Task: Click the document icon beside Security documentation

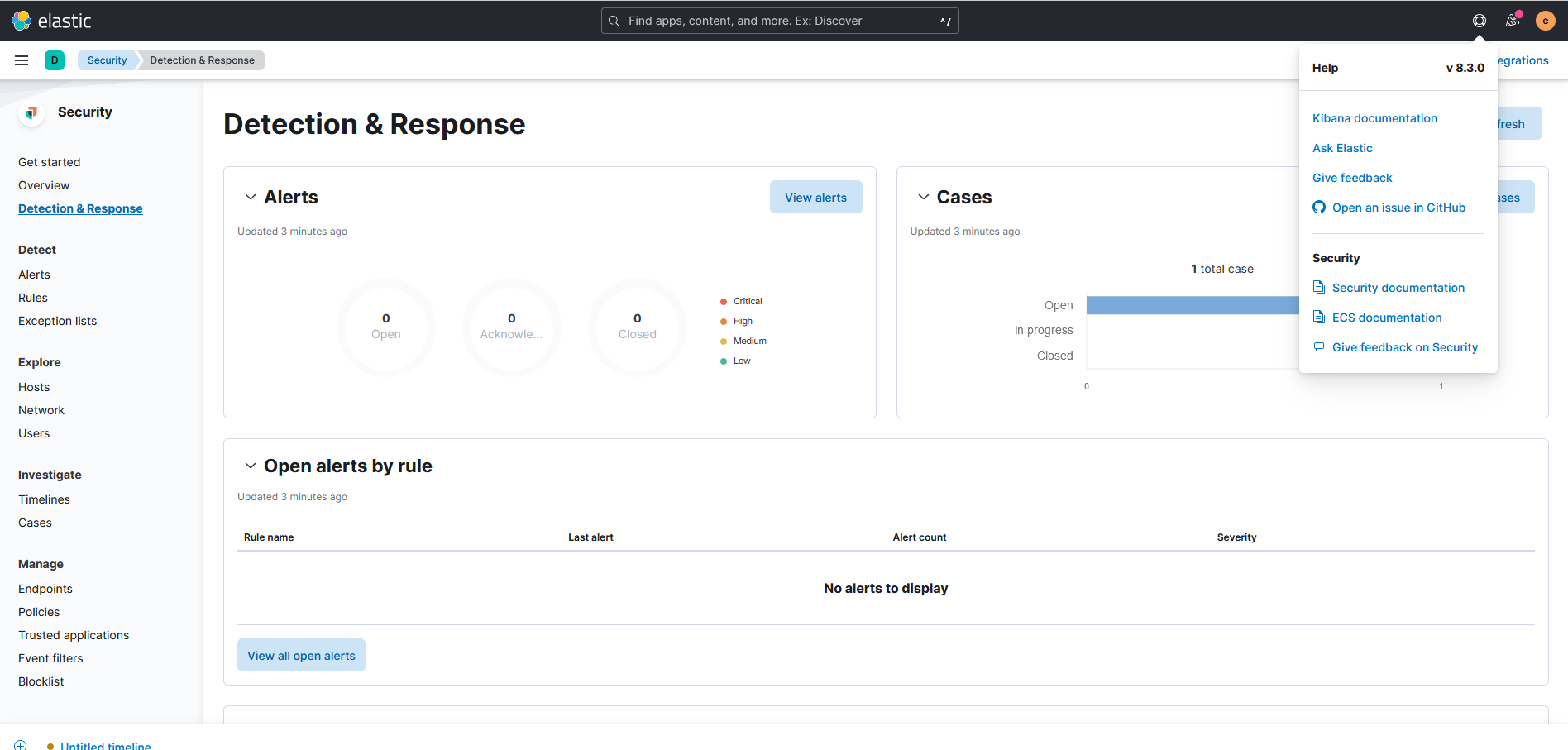Action: (1319, 287)
